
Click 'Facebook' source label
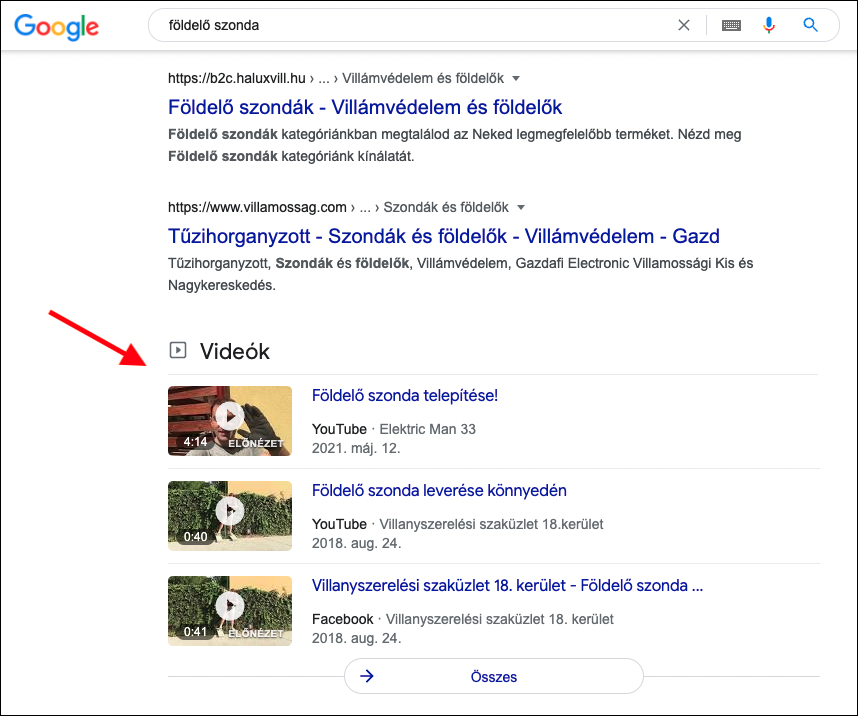point(343,619)
